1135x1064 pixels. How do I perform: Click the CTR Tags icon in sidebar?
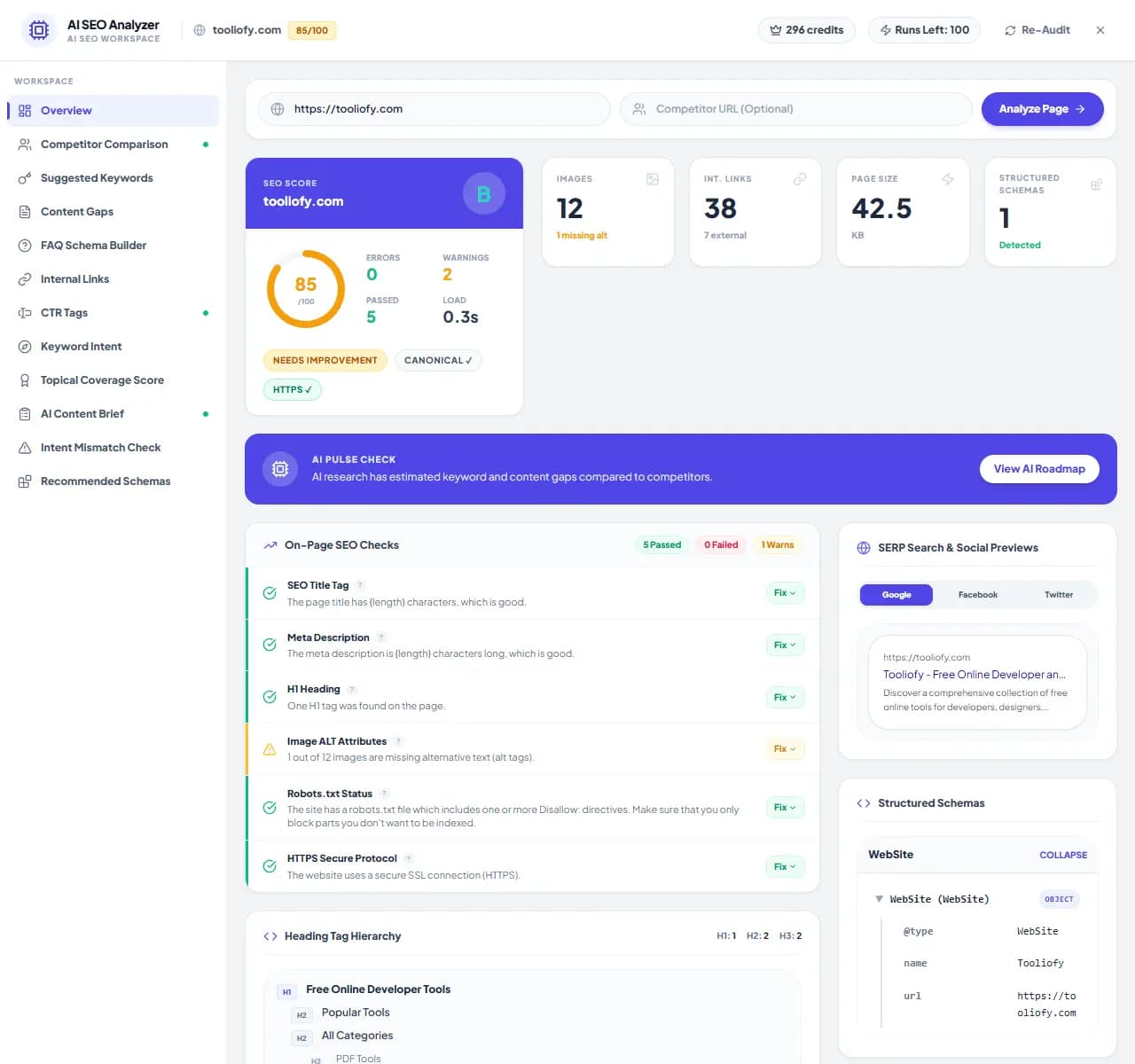coord(25,313)
